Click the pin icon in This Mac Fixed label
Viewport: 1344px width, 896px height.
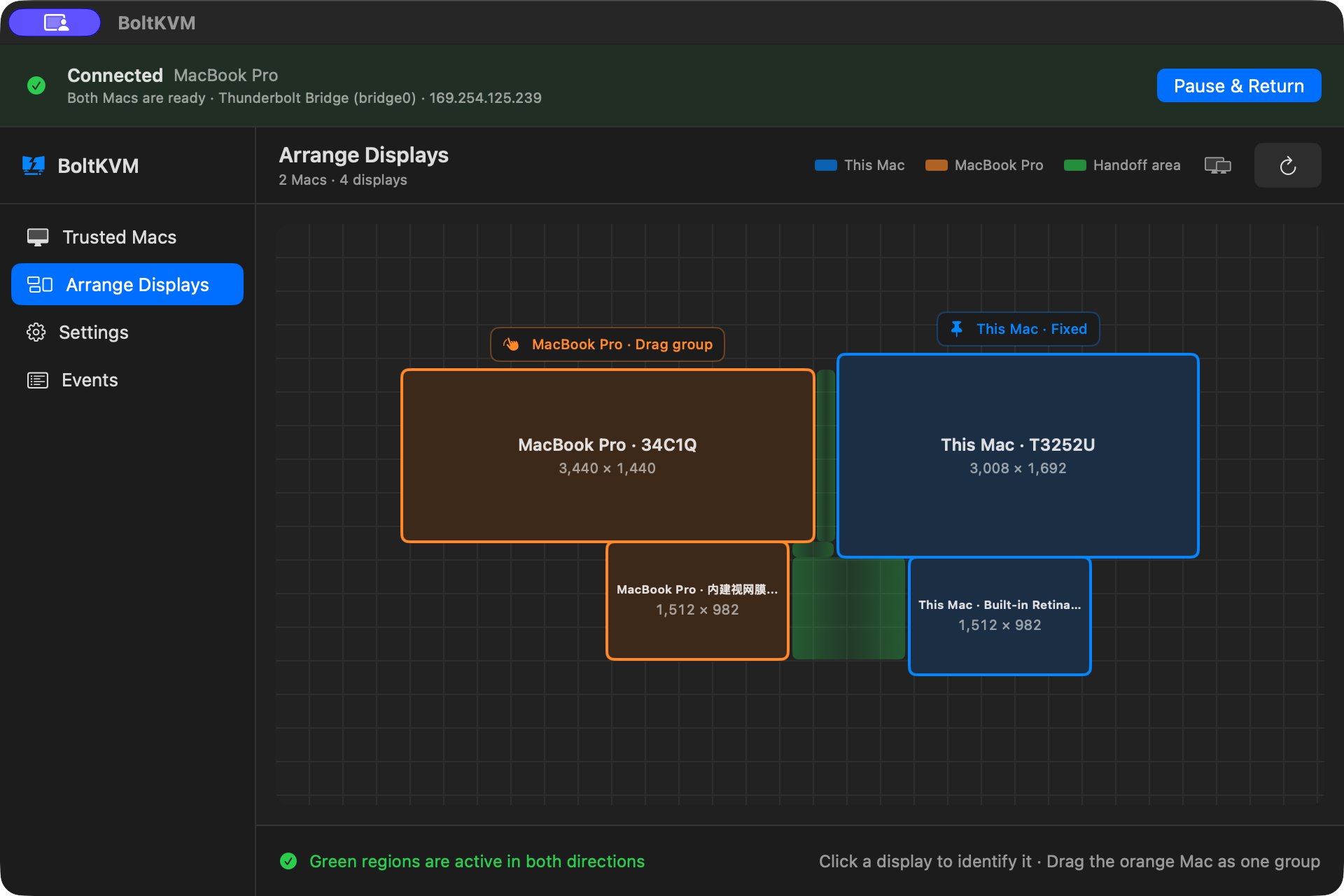click(x=957, y=329)
